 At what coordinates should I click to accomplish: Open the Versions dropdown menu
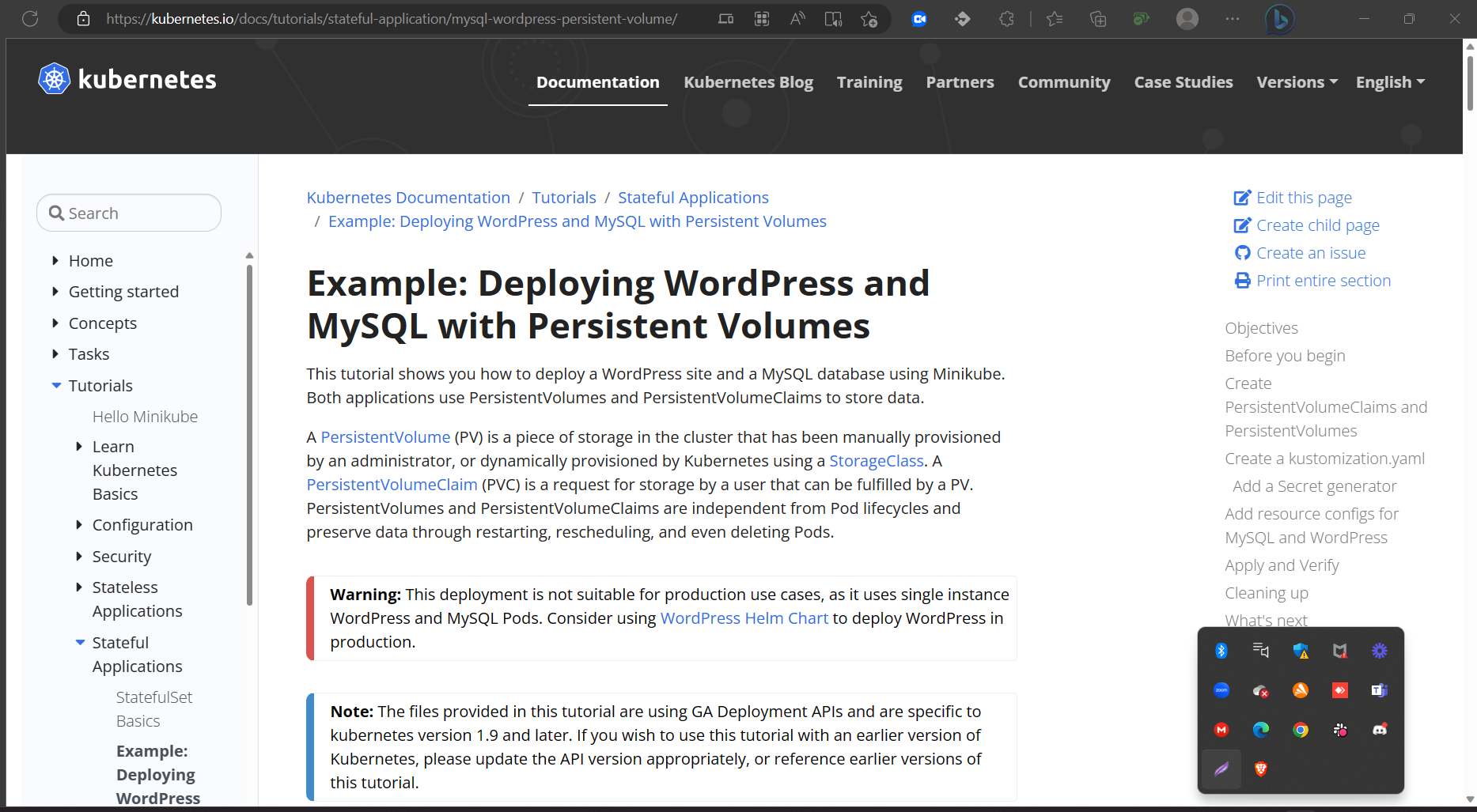(x=1297, y=82)
